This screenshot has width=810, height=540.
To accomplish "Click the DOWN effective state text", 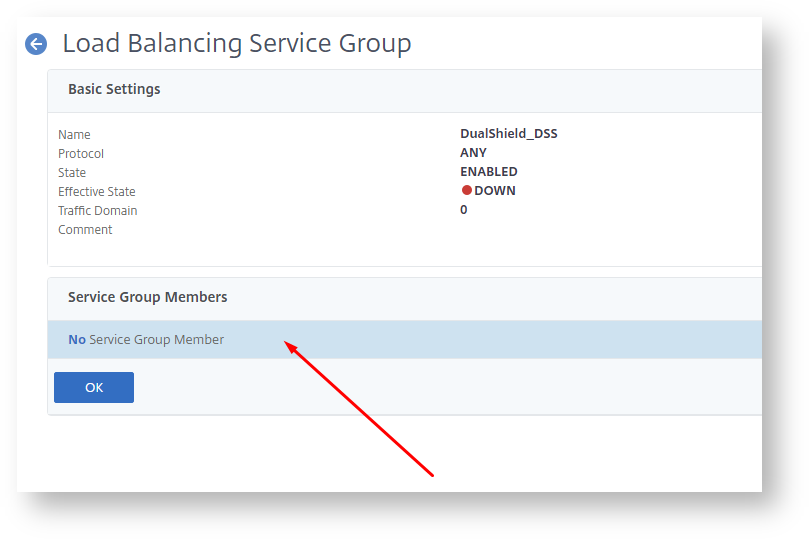I will [495, 191].
